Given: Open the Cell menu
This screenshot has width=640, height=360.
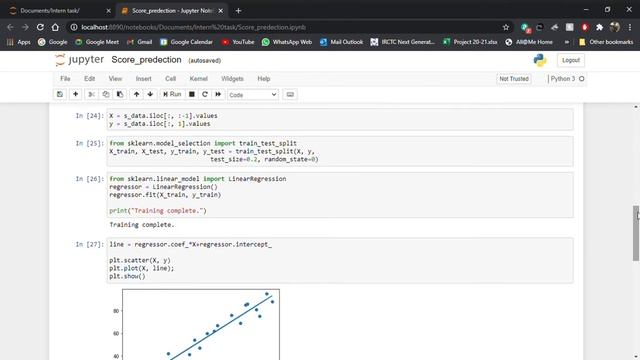Looking at the screenshot, I should [171, 79].
